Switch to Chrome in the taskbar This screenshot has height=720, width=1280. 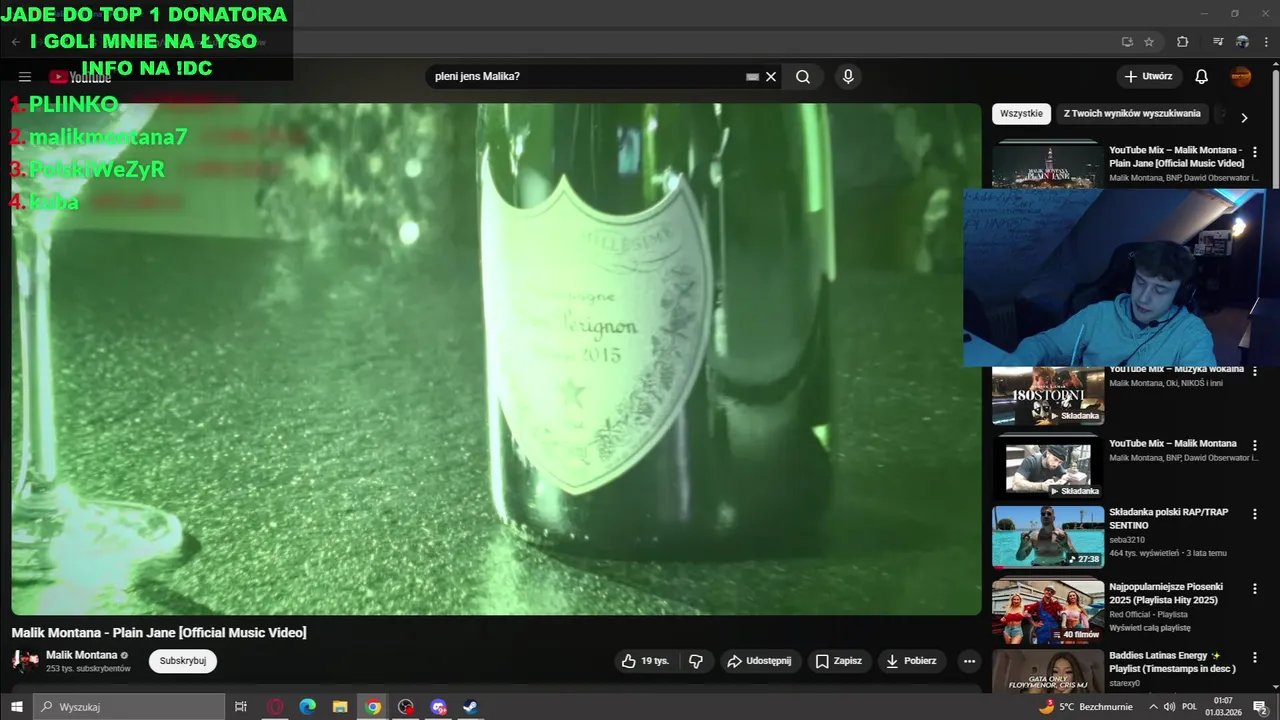point(373,707)
